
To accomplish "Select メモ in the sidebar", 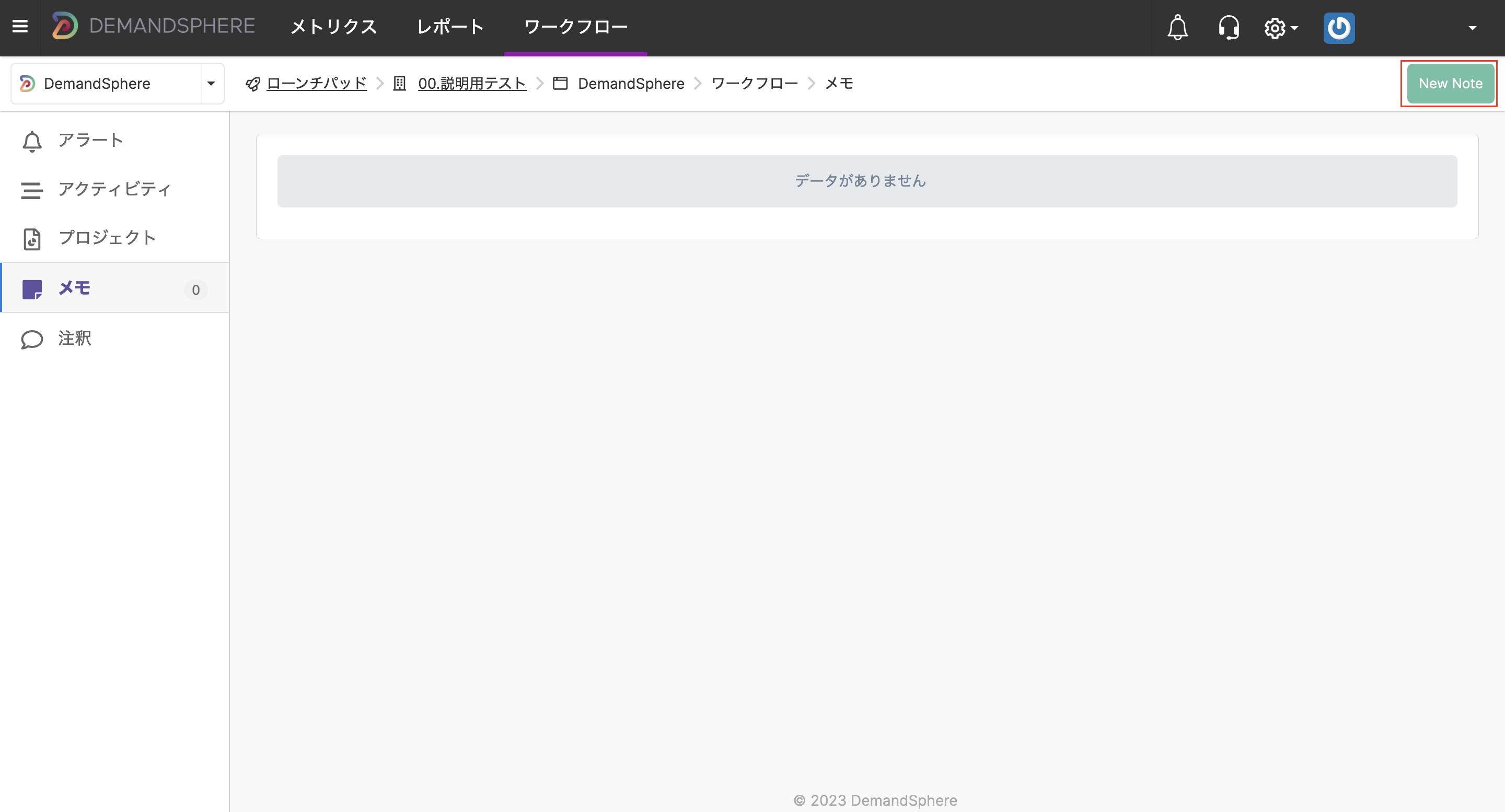I will 115,288.
